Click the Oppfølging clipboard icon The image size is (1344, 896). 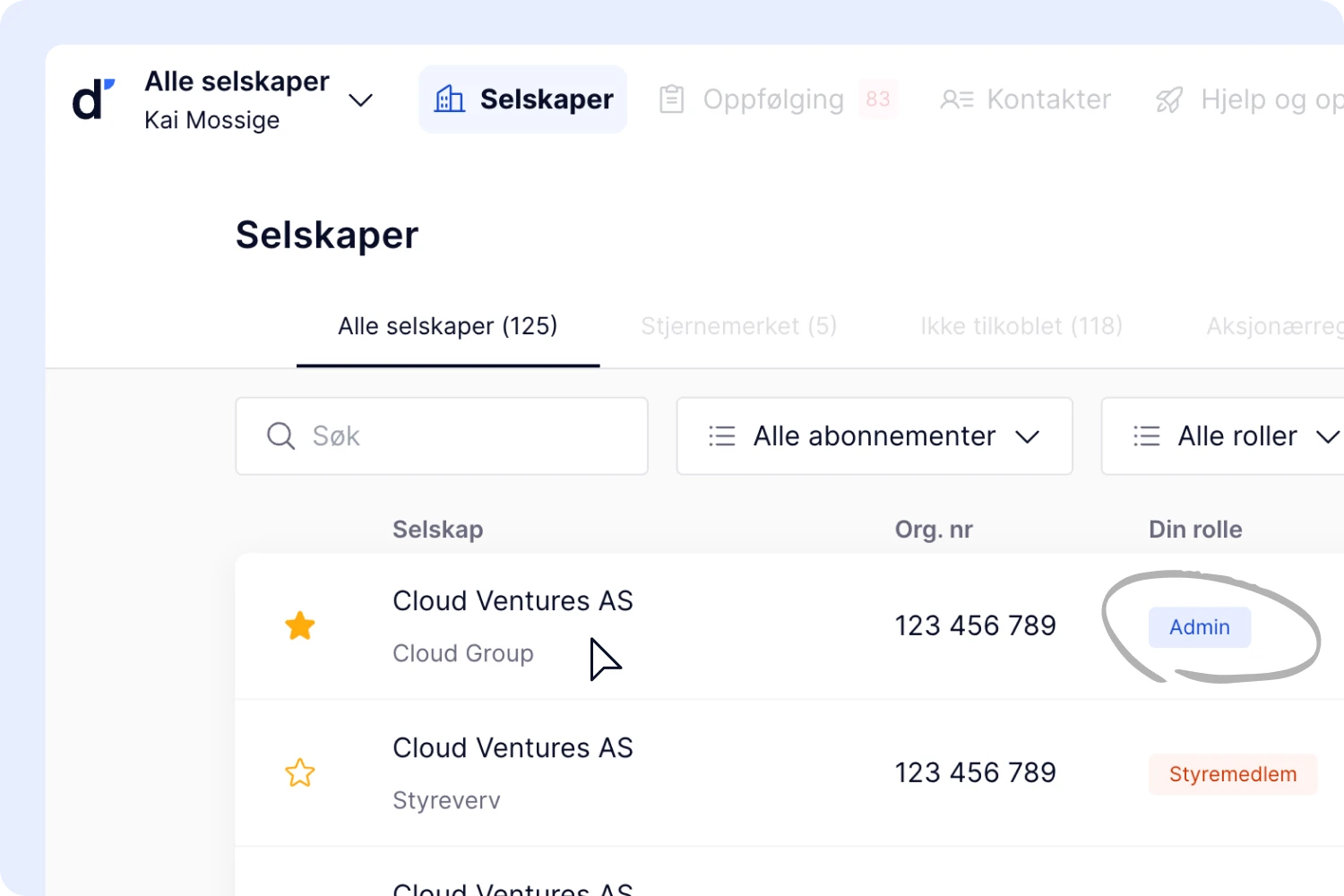click(x=671, y=99)
